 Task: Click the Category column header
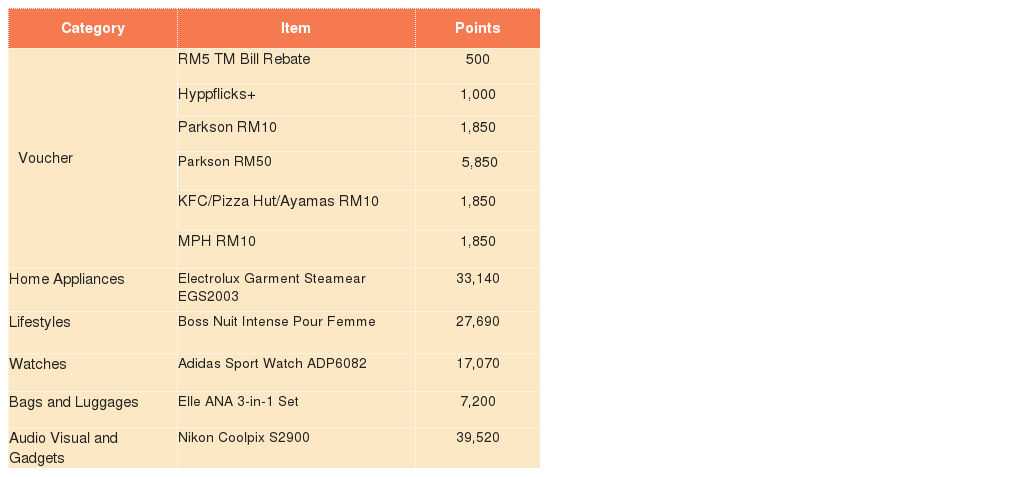[x=93, y=28]
